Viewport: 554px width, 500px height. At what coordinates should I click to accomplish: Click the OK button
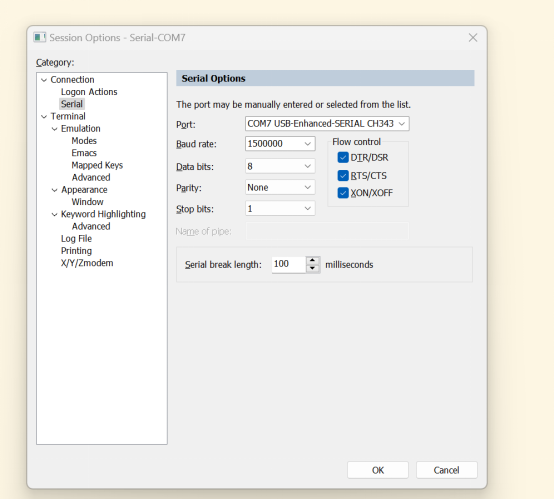378,470
